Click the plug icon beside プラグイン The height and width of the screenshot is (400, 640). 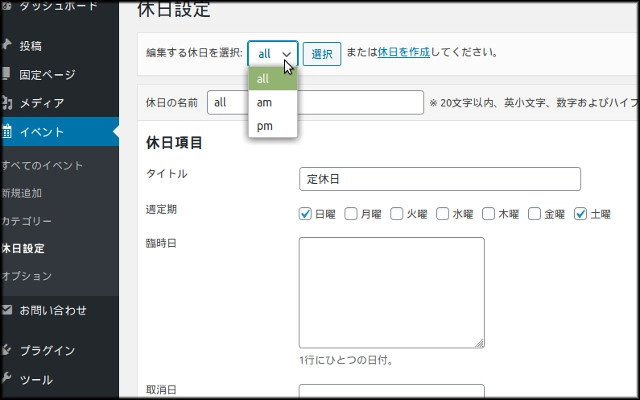[x=6, y=350]
